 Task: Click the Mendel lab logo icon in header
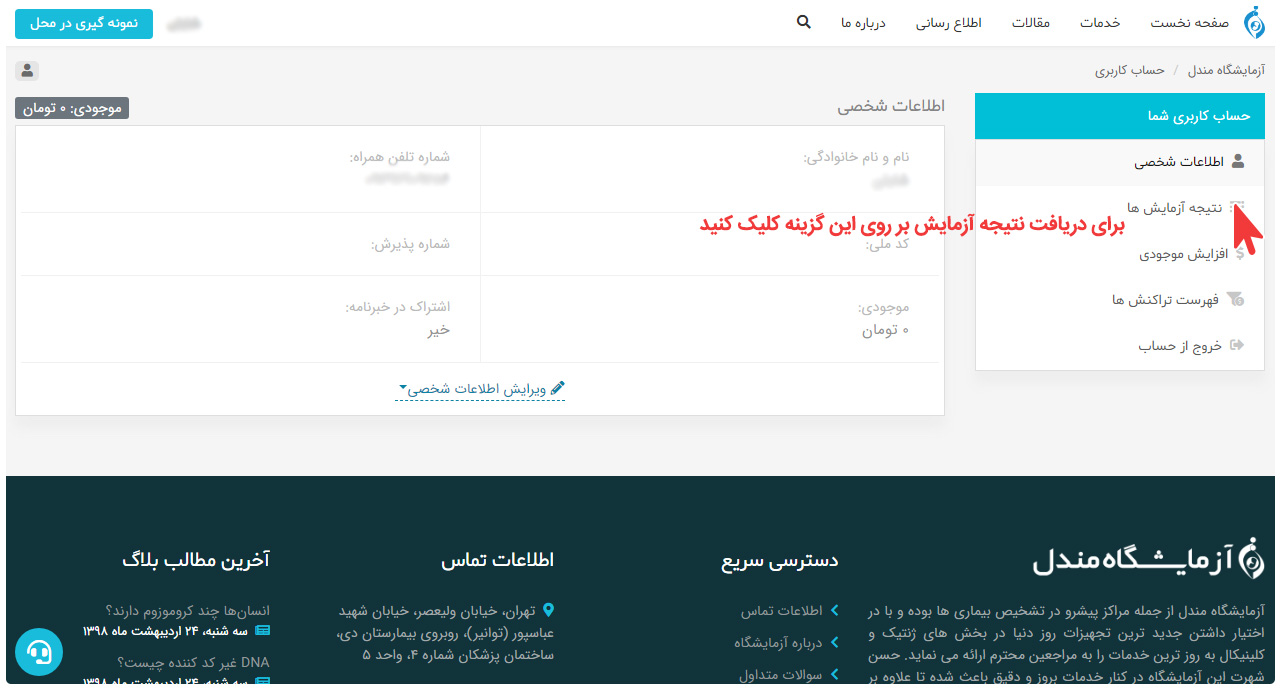(1253, 23)
